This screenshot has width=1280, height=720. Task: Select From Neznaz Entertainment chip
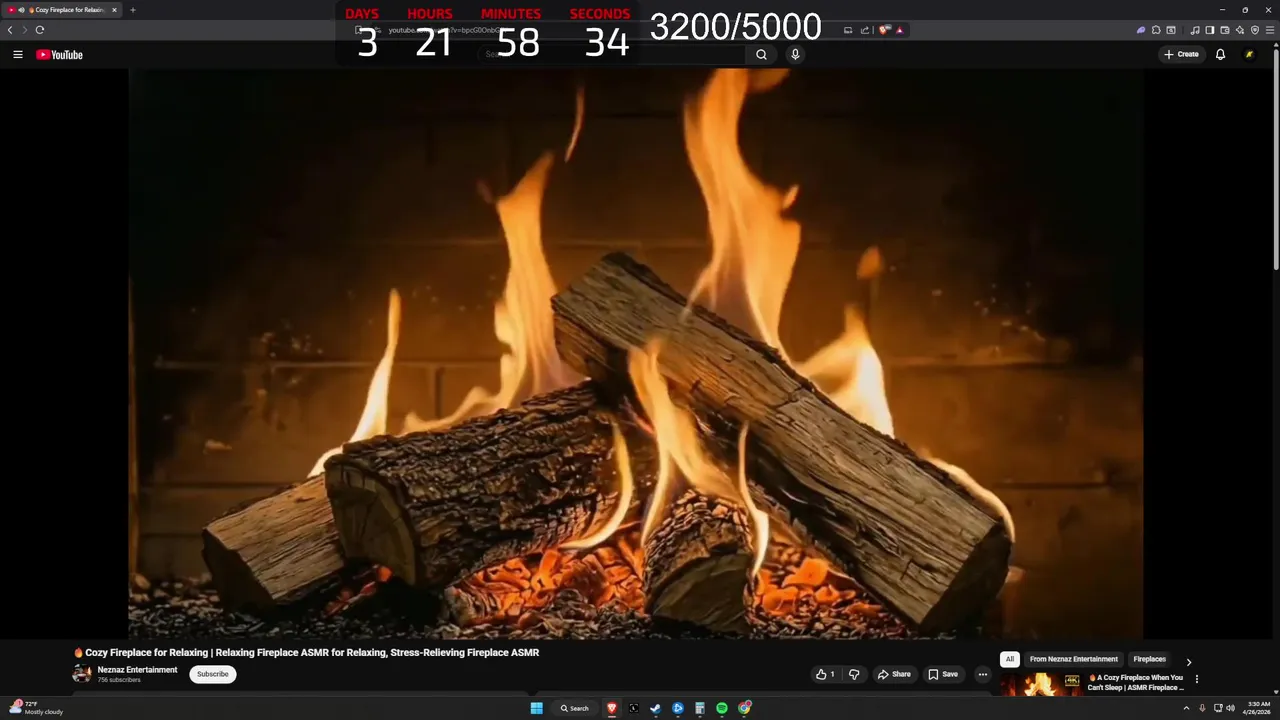(1074, 659)
